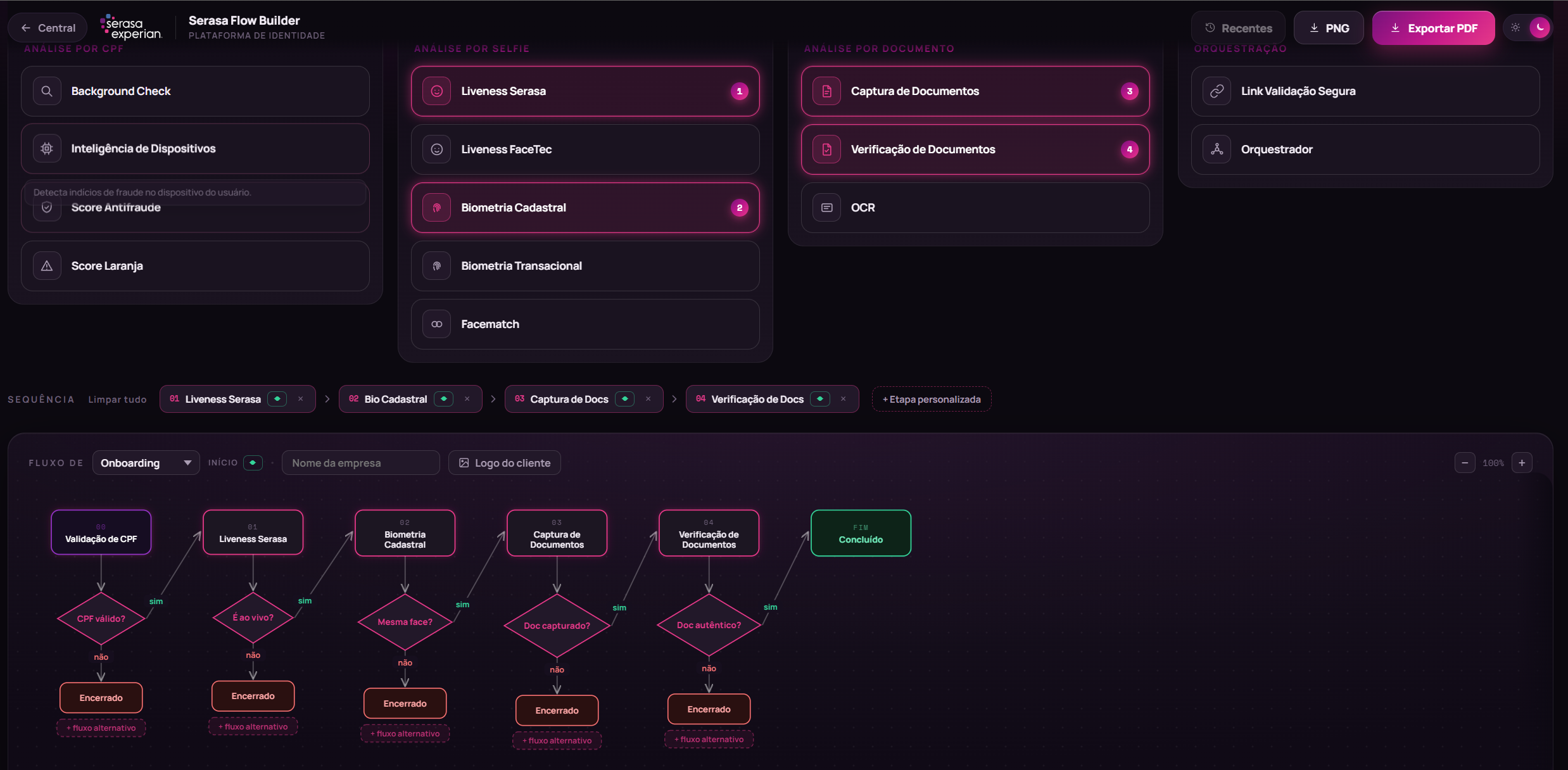Screen dimensions: 1568x770
Task: Go back to Central
Action: pyautogui.click(x=47, y=28)
